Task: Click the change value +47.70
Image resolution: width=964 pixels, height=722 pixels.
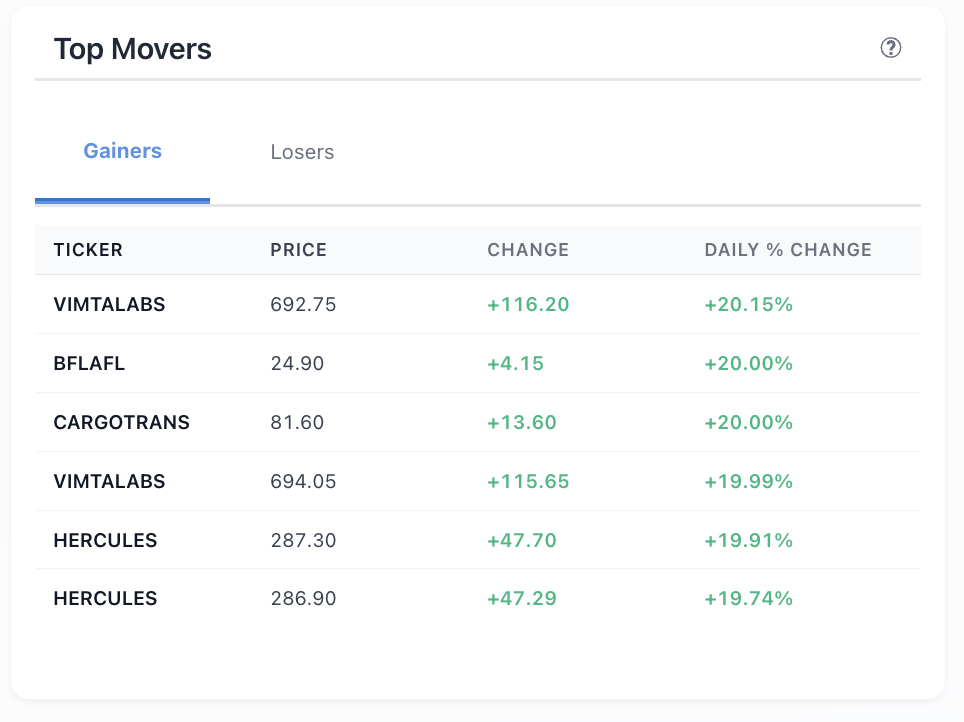Action: (x=521, y=541)
